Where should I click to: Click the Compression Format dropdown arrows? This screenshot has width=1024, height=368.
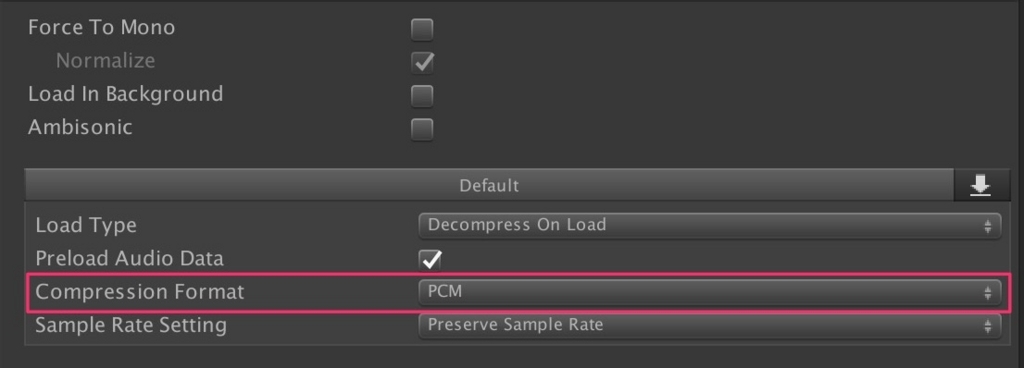click(x=987, y=292)
